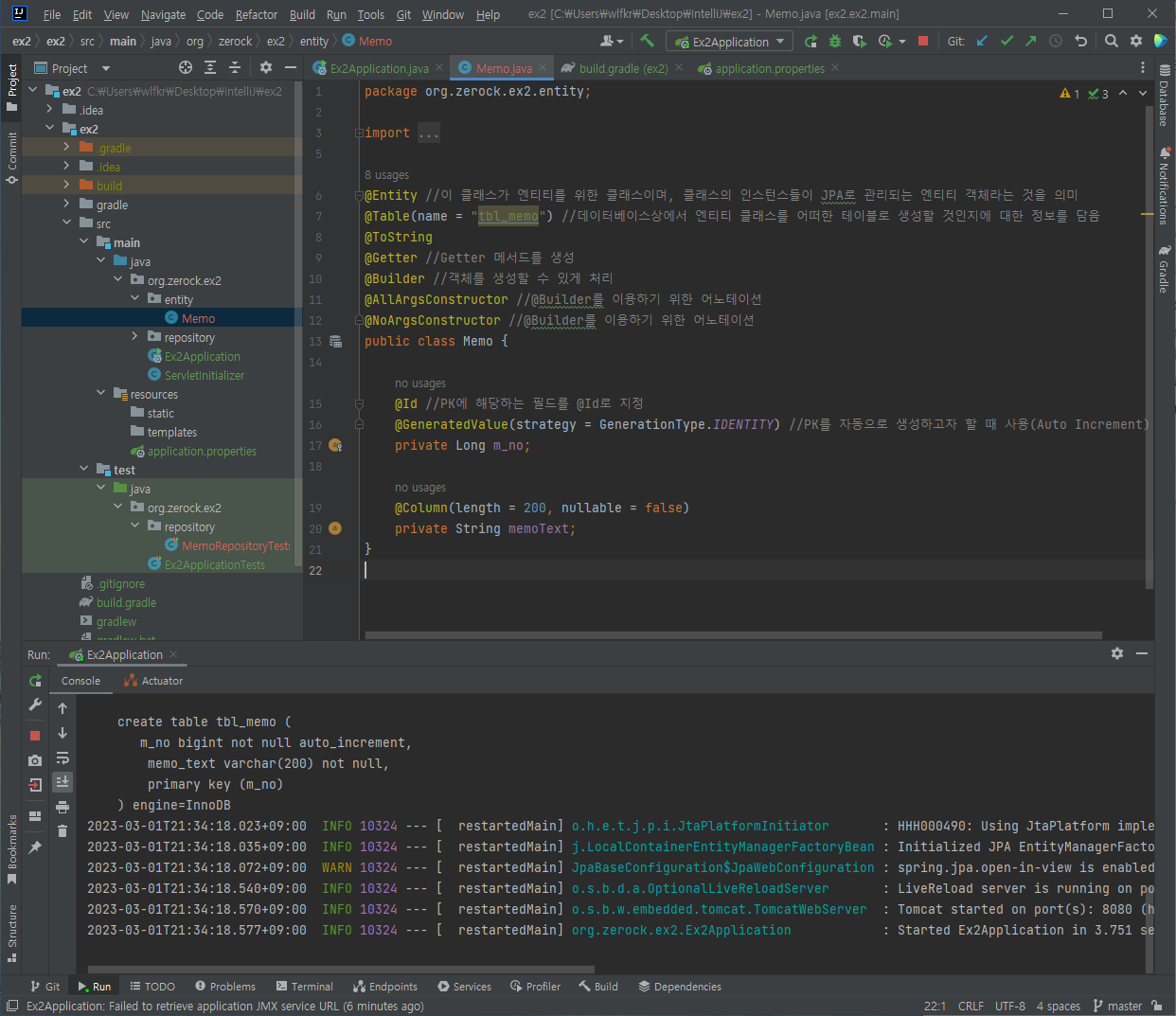Hide the Project panel with the minus icon

coord(291,67)
